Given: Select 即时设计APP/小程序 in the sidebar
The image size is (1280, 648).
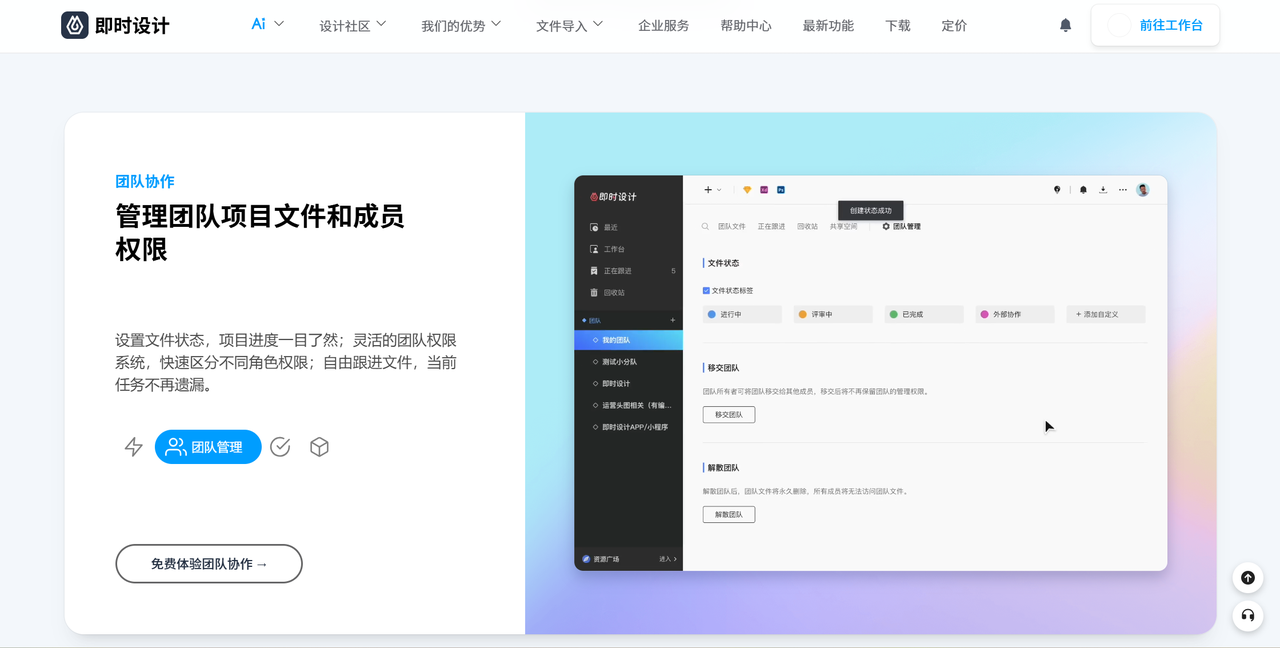Looking at the screenshot, I should coord(629,427).
